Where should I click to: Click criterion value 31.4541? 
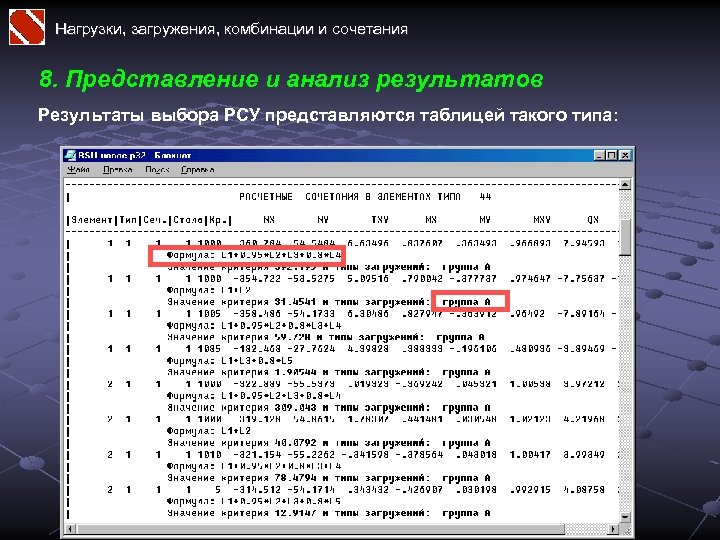[x=295, y=302]
